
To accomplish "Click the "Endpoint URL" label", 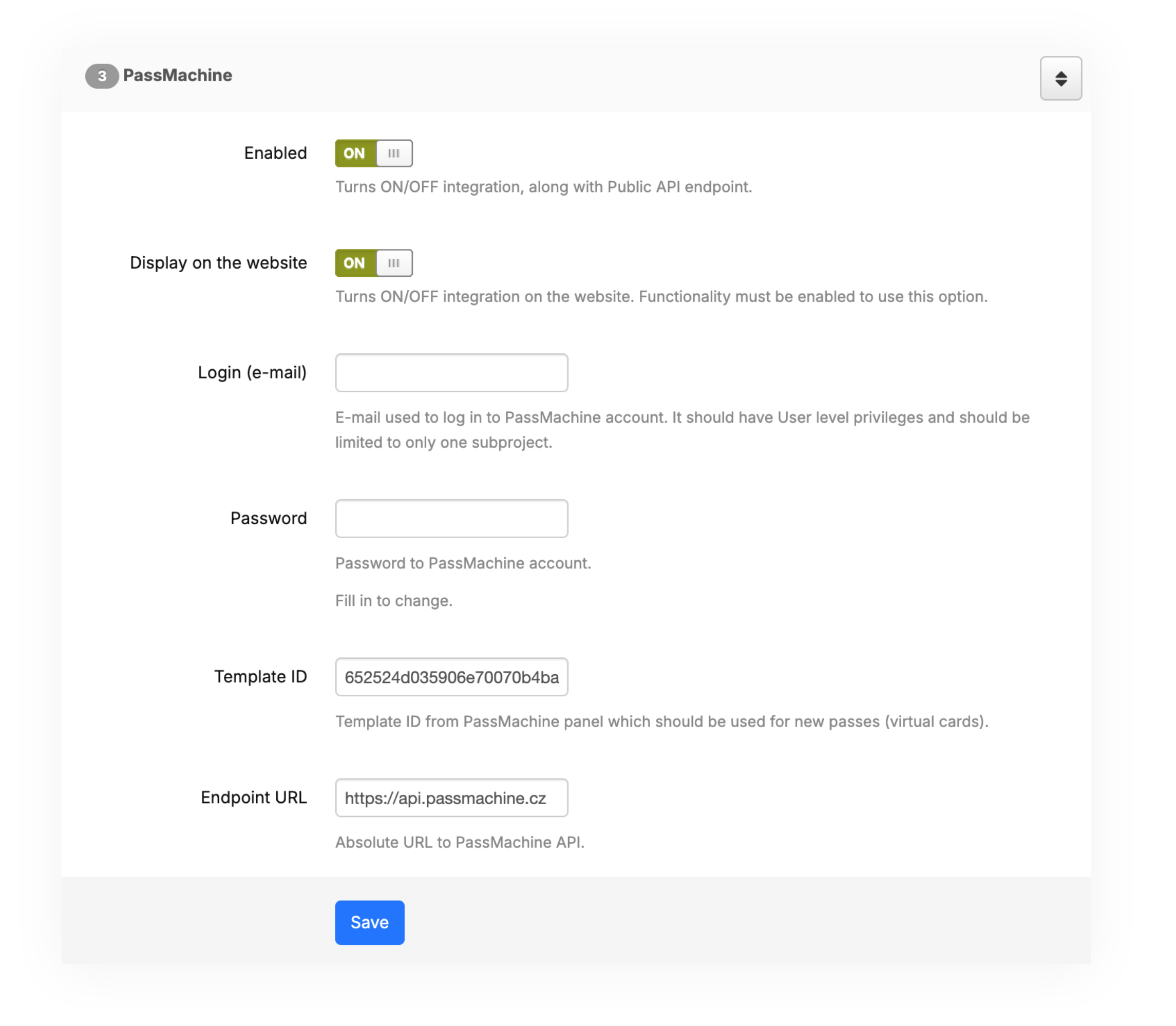I will pyautogui.click(x=254, y=797).
